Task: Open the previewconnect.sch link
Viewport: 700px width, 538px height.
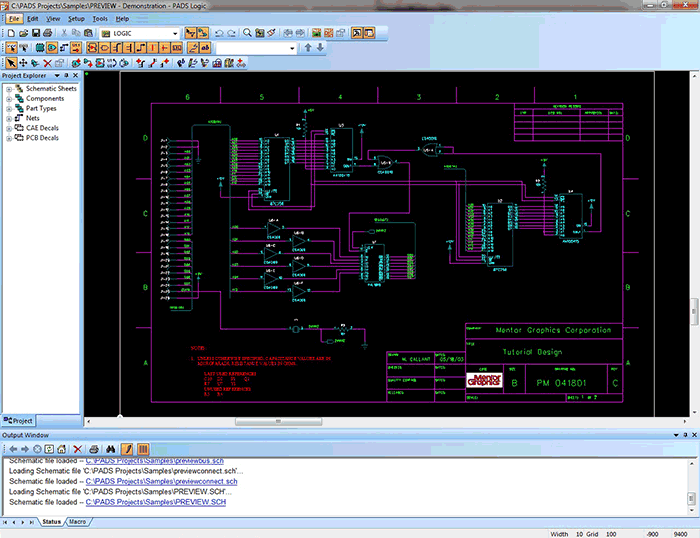Action: tap(161, 481)
